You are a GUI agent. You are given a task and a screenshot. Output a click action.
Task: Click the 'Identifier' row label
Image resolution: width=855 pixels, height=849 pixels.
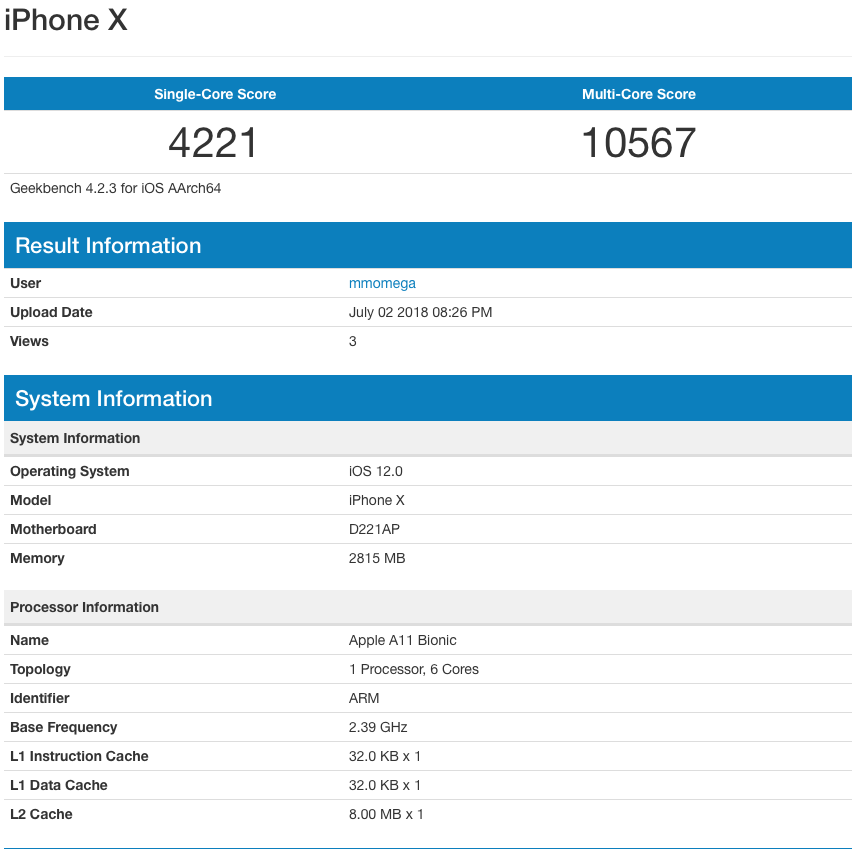point(40,699)
